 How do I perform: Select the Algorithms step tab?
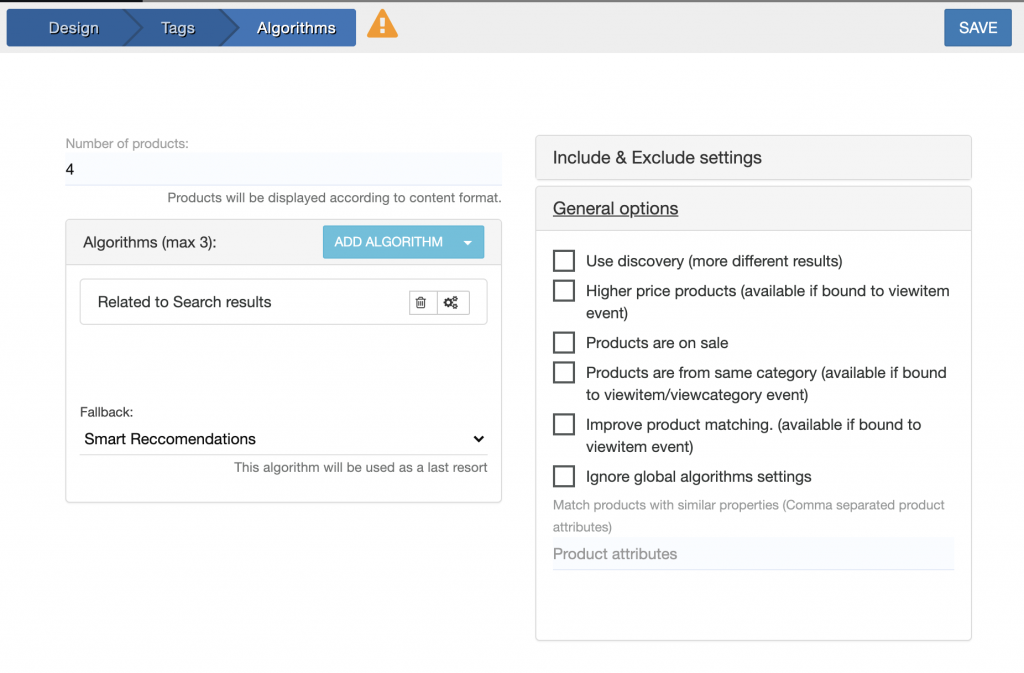pyautogui.click(x=296, y=28)
